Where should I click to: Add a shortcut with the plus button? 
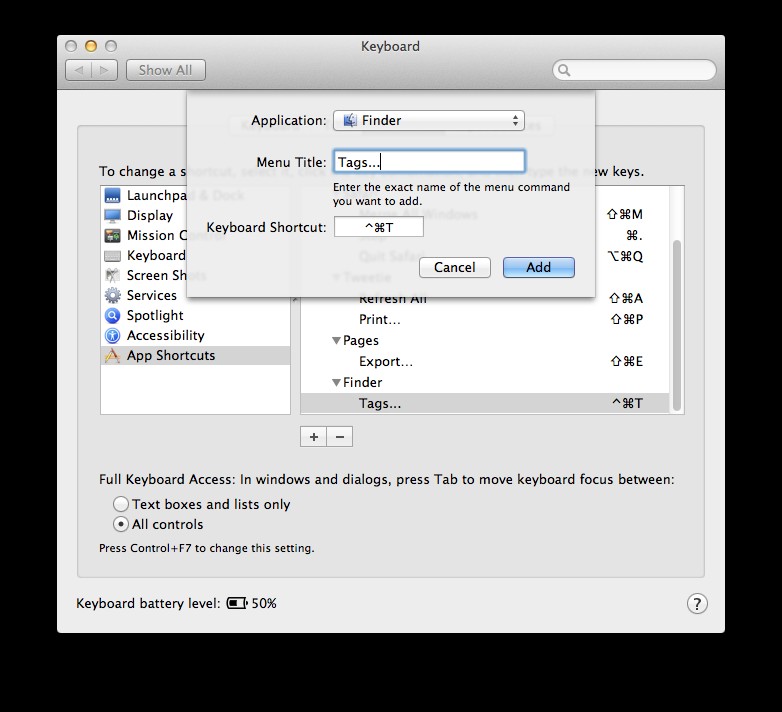pos(313,437)
